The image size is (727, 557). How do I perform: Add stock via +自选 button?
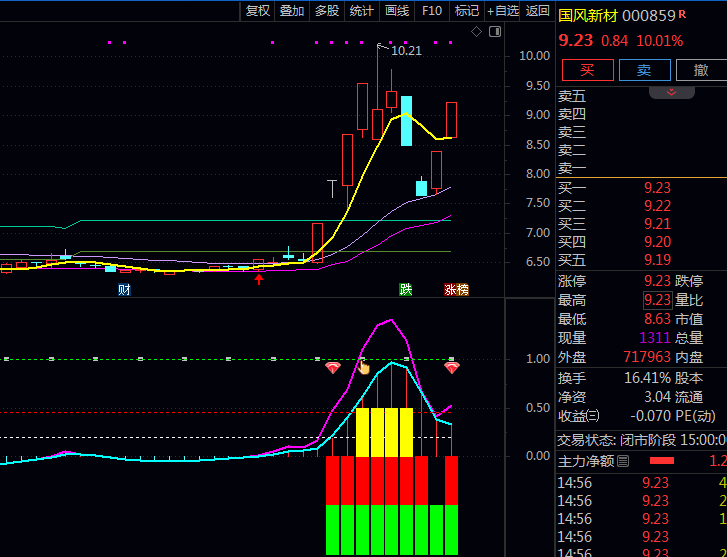pyautogui.click(x=503, y=11)
